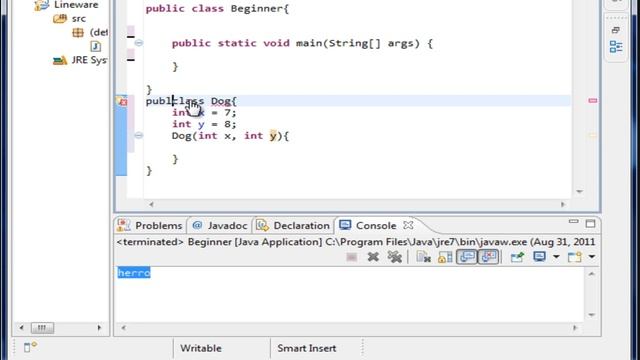Click the yellow warning marker in overview ruler
The image size is (640, 360).
(593, 136)
